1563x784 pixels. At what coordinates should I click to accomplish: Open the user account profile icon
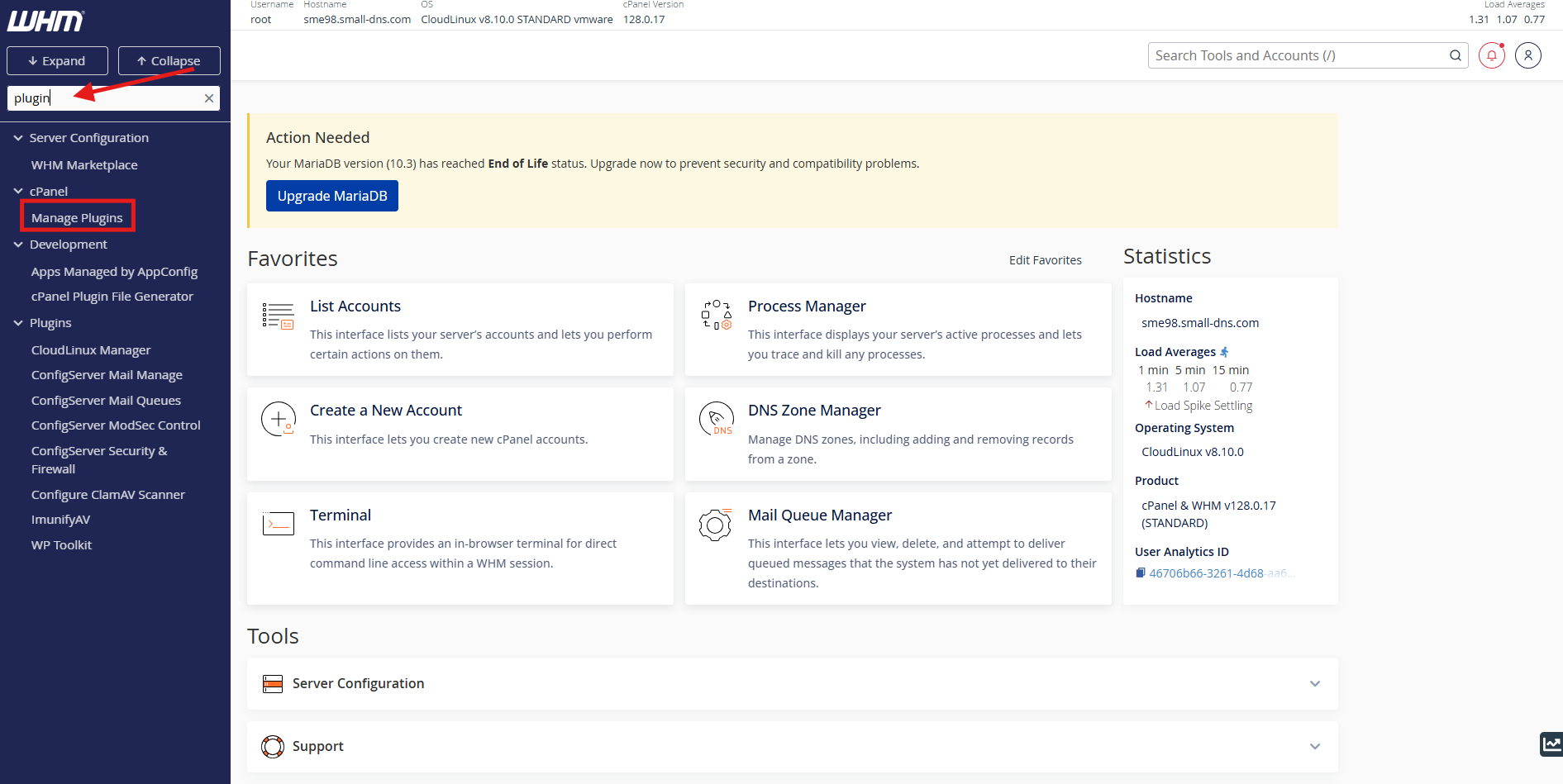pyautogui.click(x=1528, y=55)
